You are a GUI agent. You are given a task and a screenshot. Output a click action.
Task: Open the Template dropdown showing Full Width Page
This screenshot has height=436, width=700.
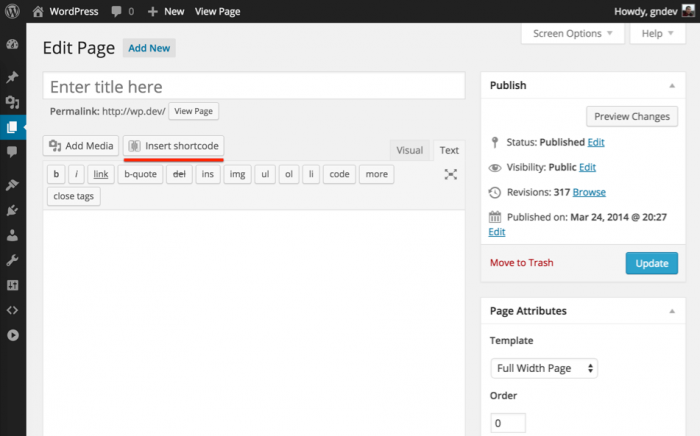pyautogui.click(x=544, y=368)
